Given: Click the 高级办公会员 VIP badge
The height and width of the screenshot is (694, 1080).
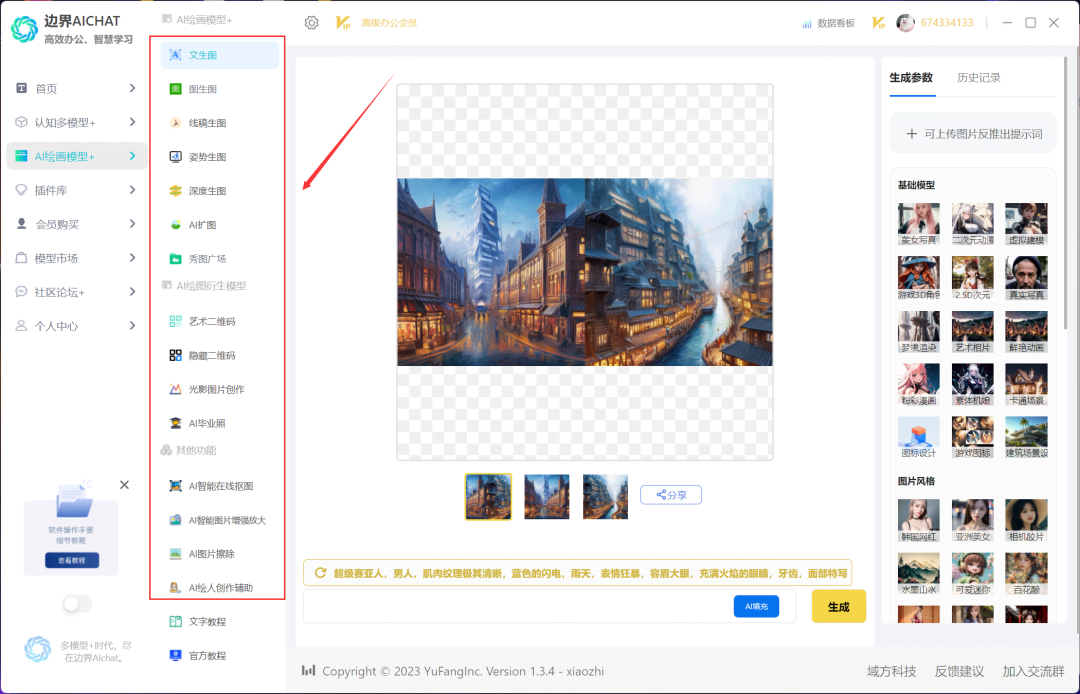Looking at the screenshot, I should pos(376,23).
